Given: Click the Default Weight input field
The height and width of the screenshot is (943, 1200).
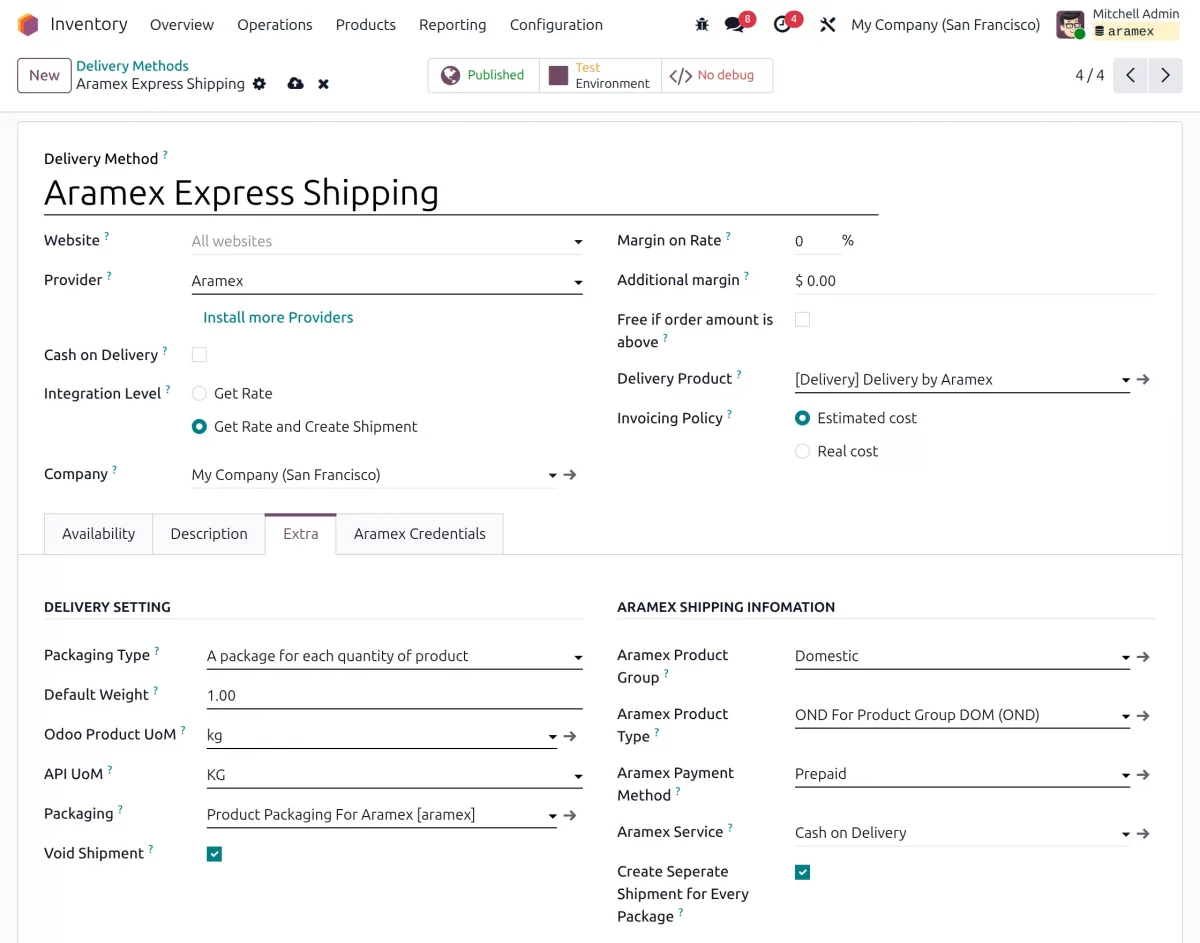Looking at the screenshot, I should point(394,696).
